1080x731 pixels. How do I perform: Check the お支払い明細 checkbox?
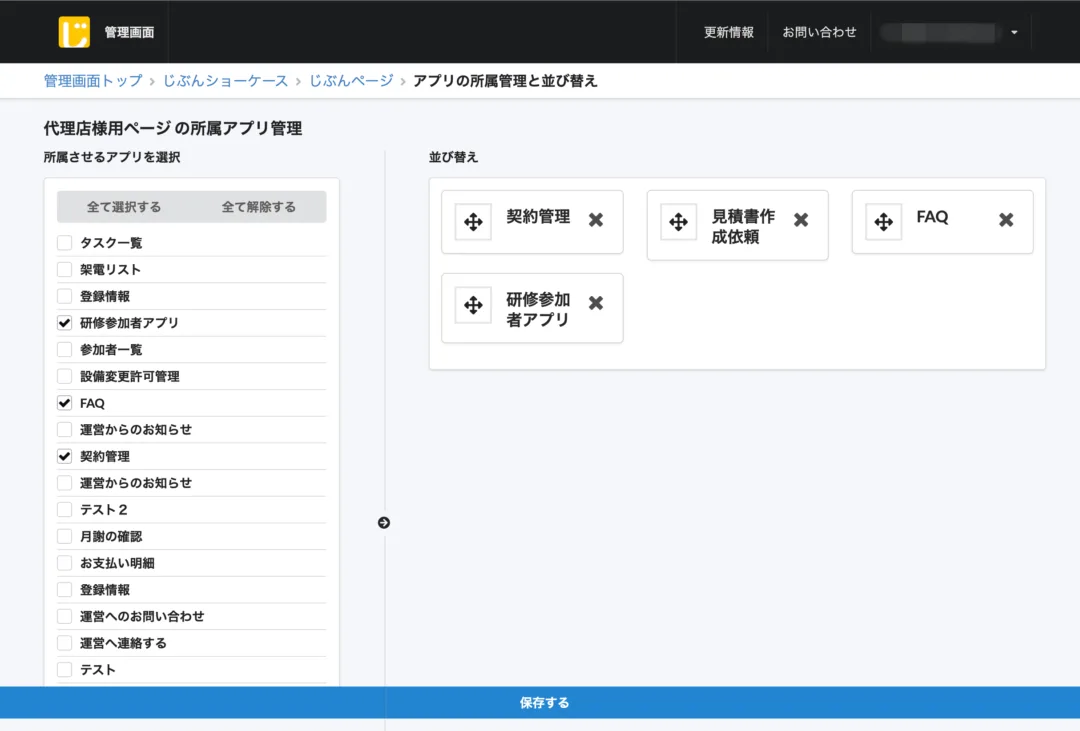tap(65, 563)
